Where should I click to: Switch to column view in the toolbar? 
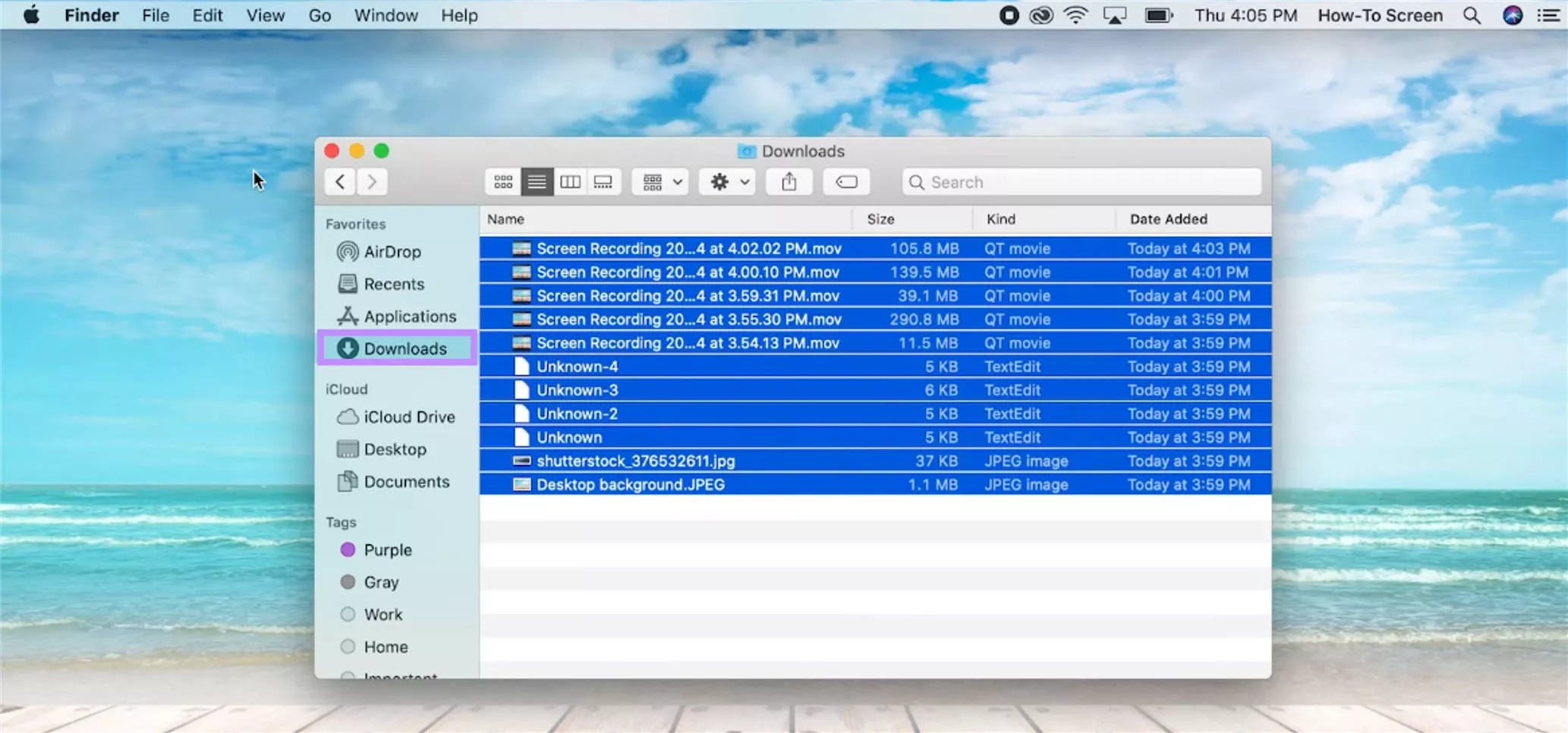pos(570,181)
